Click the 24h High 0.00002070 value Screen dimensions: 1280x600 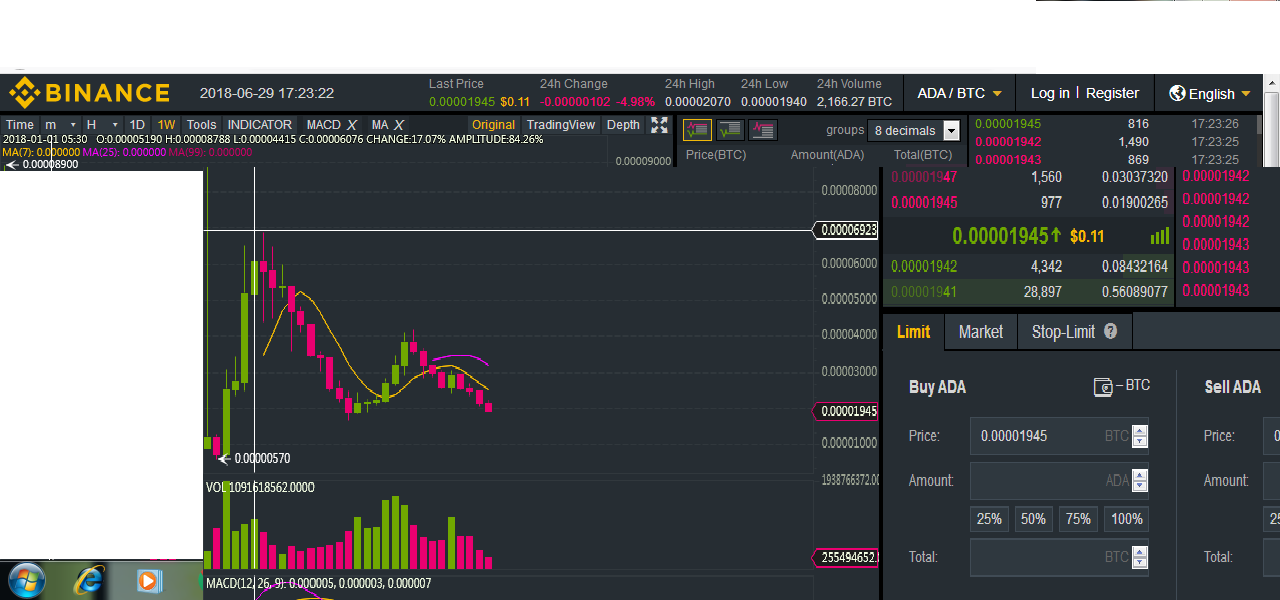698,101
